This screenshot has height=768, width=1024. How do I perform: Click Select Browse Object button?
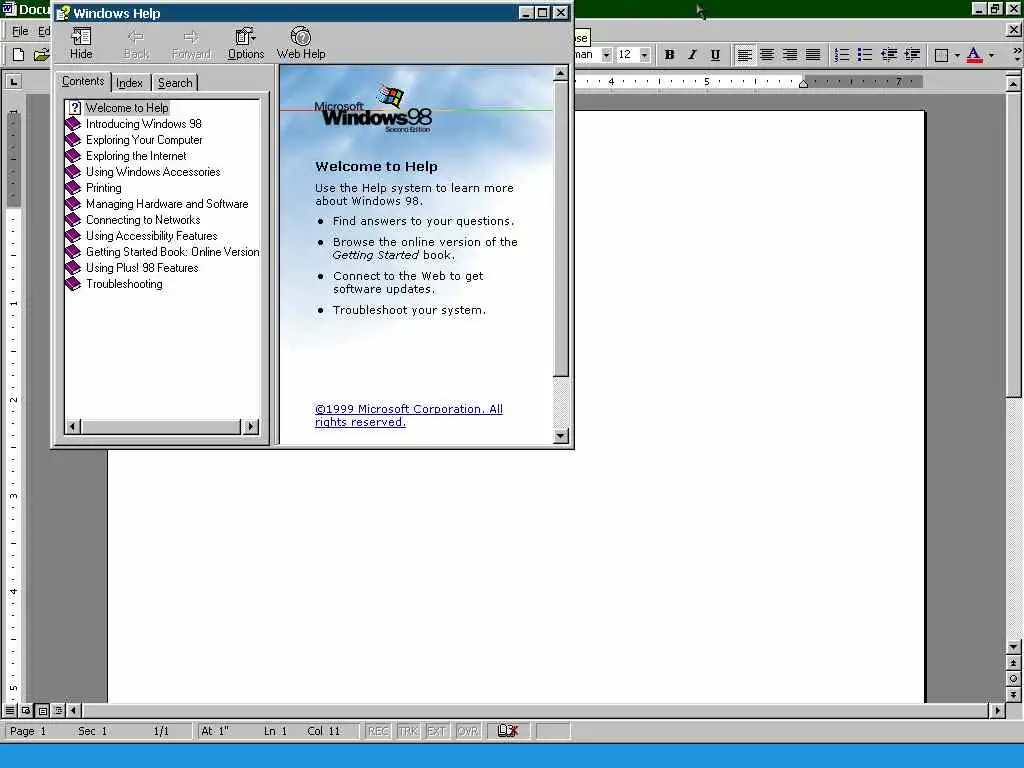coord(1014,679)
